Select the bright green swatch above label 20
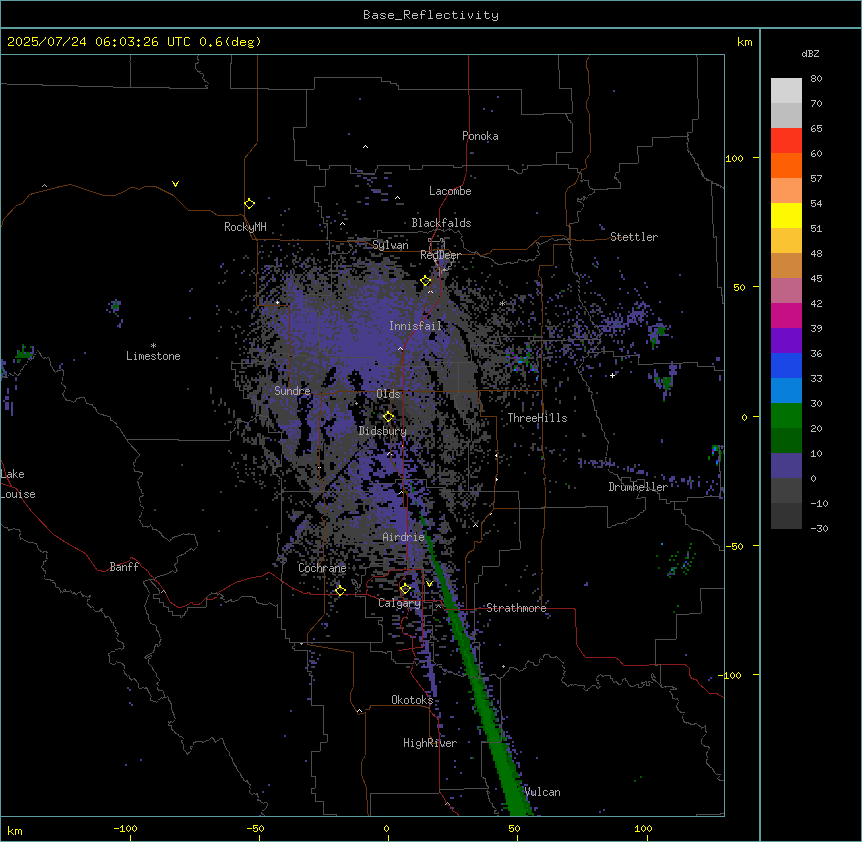Screen dimensions: 862x842 [786, 416]
